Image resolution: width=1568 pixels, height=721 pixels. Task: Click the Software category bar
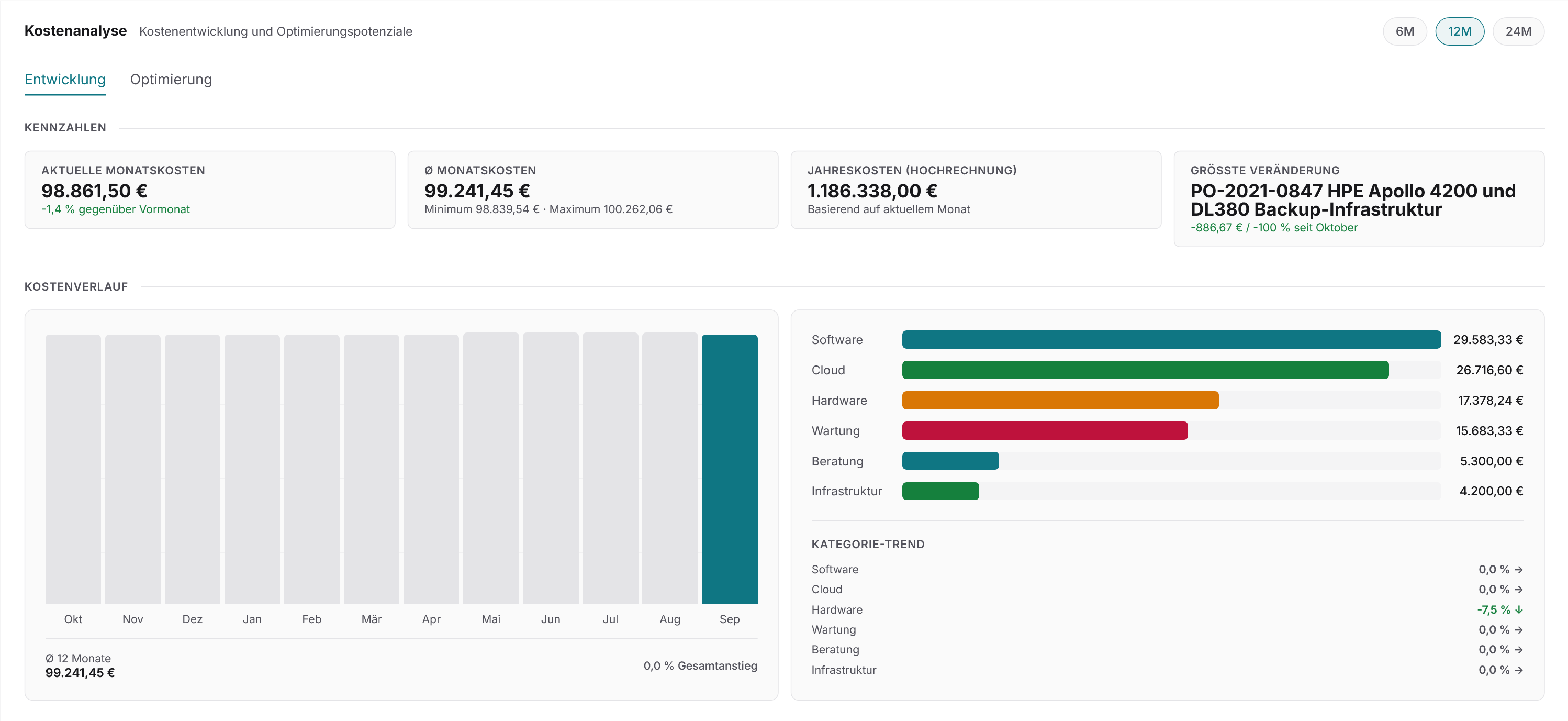point(1171,339)
